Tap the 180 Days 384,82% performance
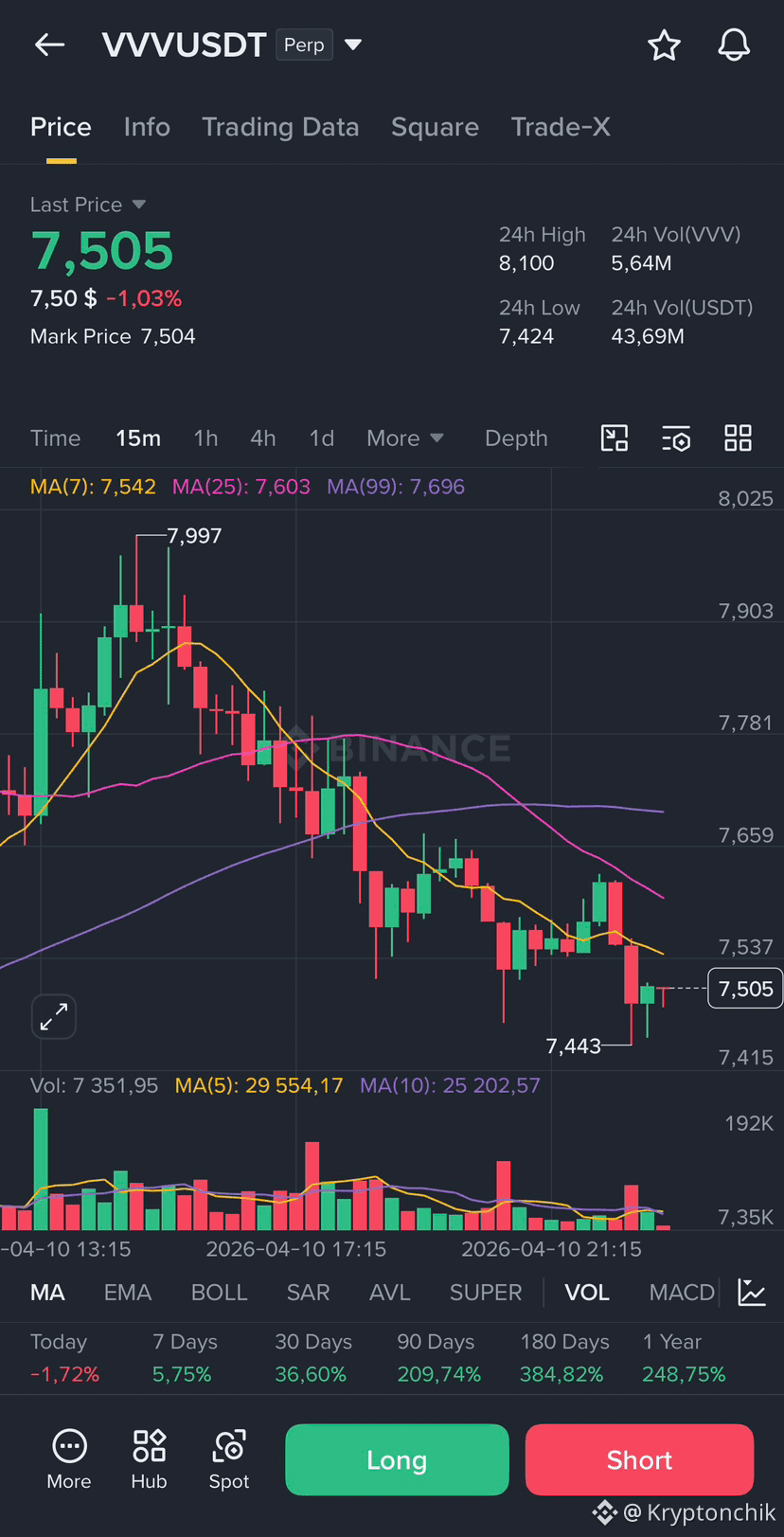This screenshot has height=1537, width=784. [564, 1358]
